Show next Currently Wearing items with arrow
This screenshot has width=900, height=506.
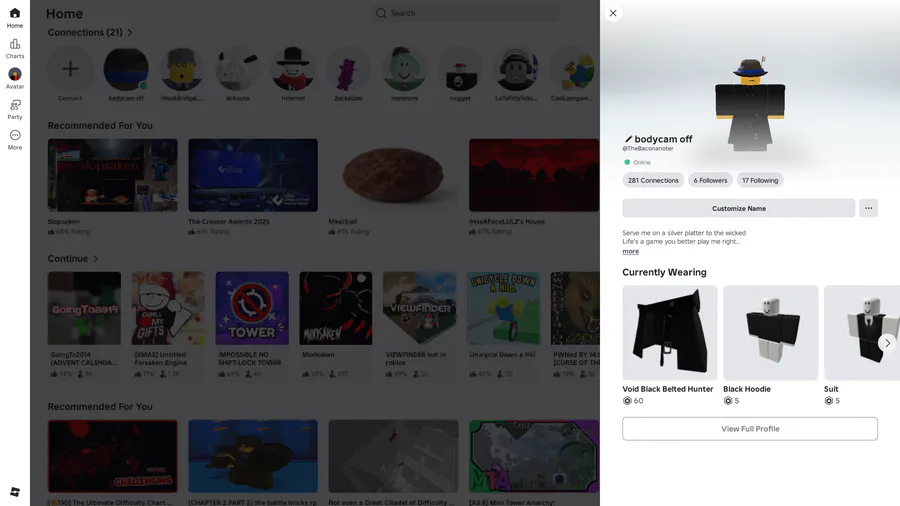point(887,343)
